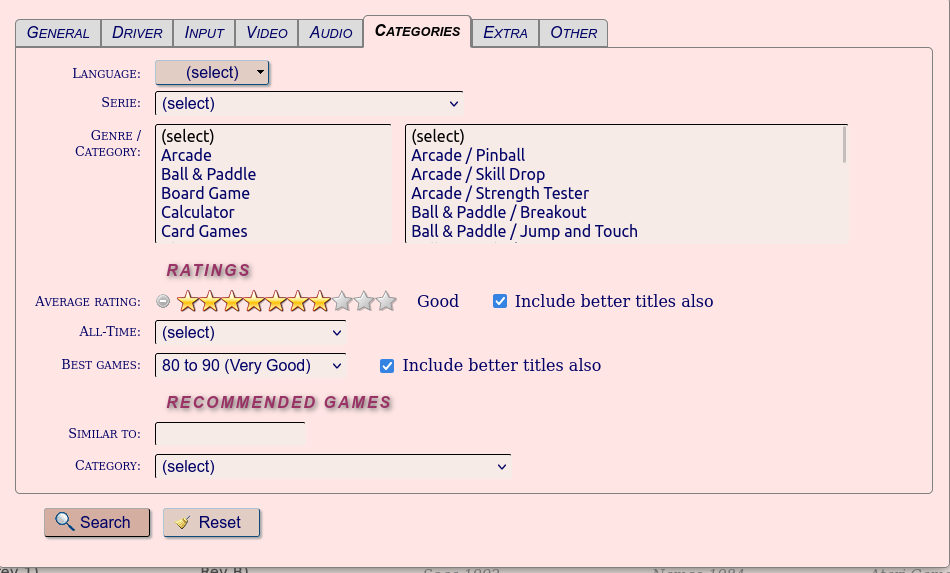
Task: Expand the Serie dropdown
Action: click(308, 104)
